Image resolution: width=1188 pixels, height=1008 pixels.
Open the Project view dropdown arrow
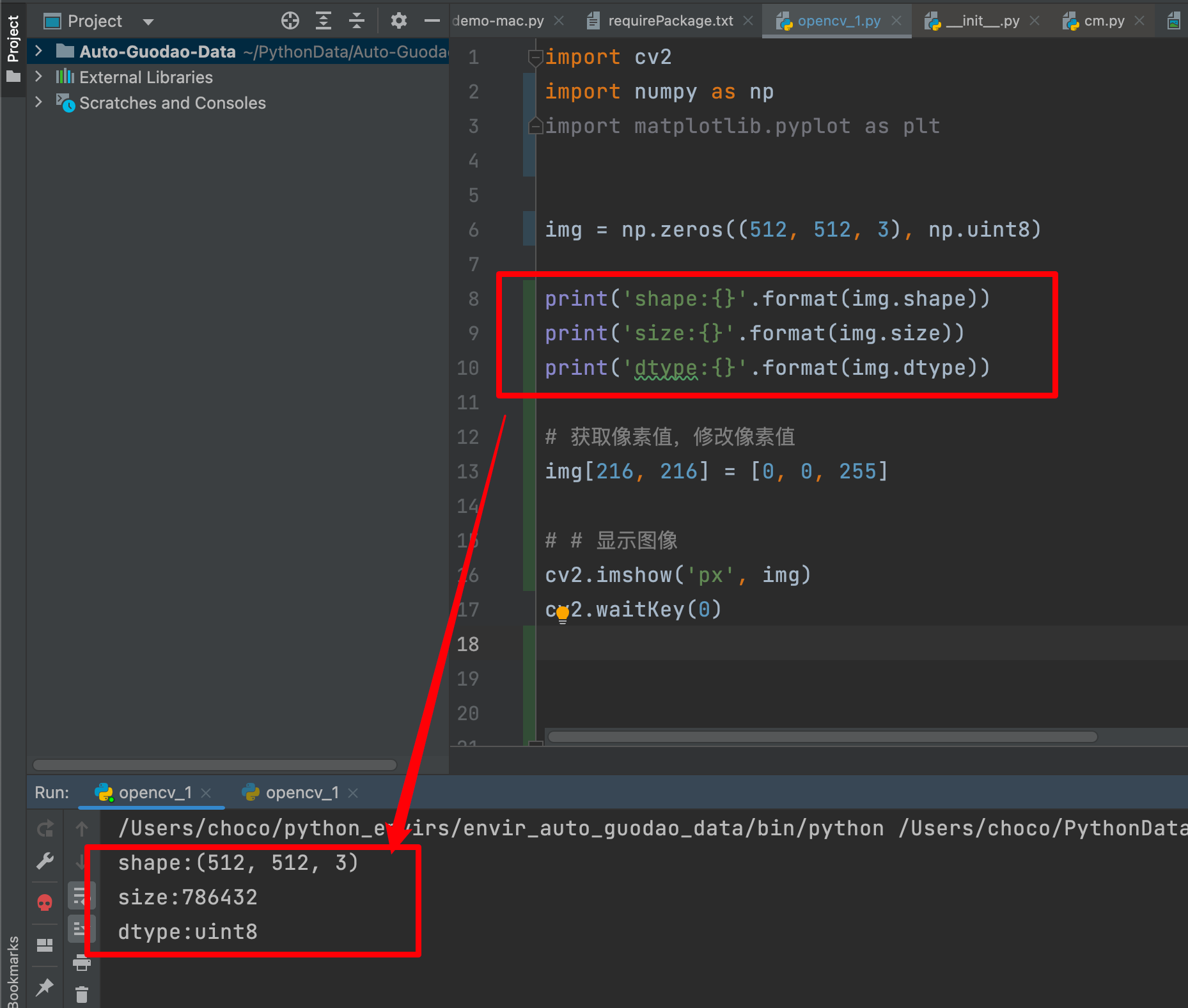(148, 22)
